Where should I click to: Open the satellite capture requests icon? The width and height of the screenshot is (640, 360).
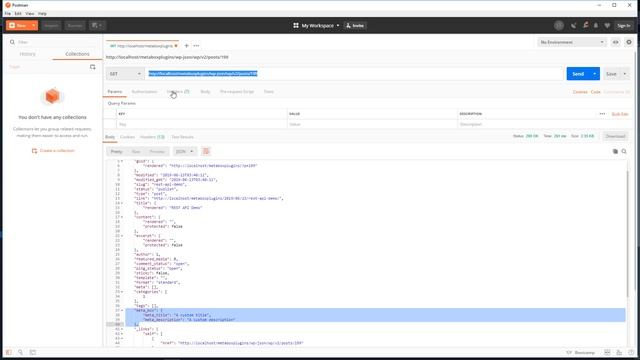[573, 25]
